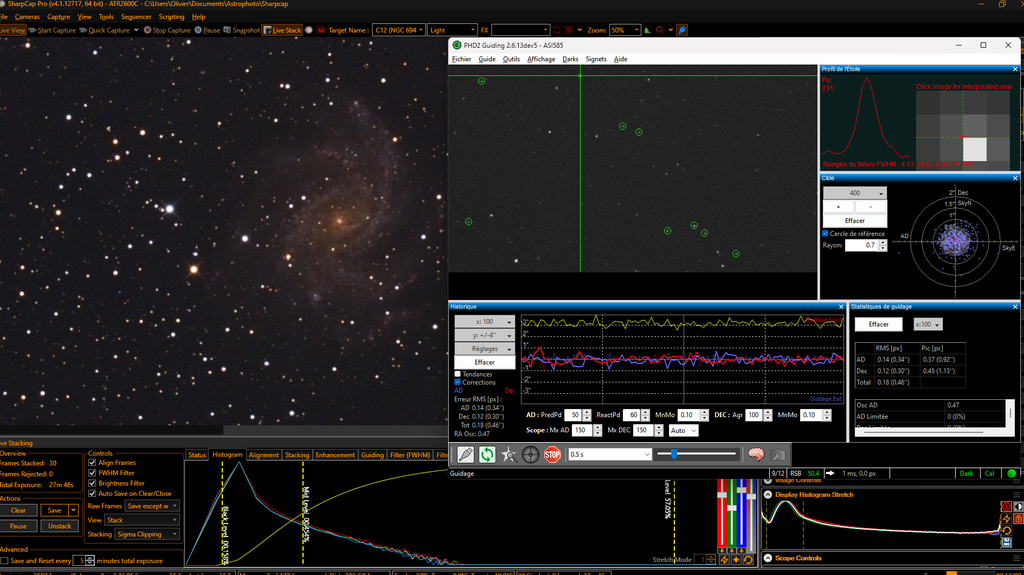Click lightning auto-stretch icon below level sliders

point(724,559)
